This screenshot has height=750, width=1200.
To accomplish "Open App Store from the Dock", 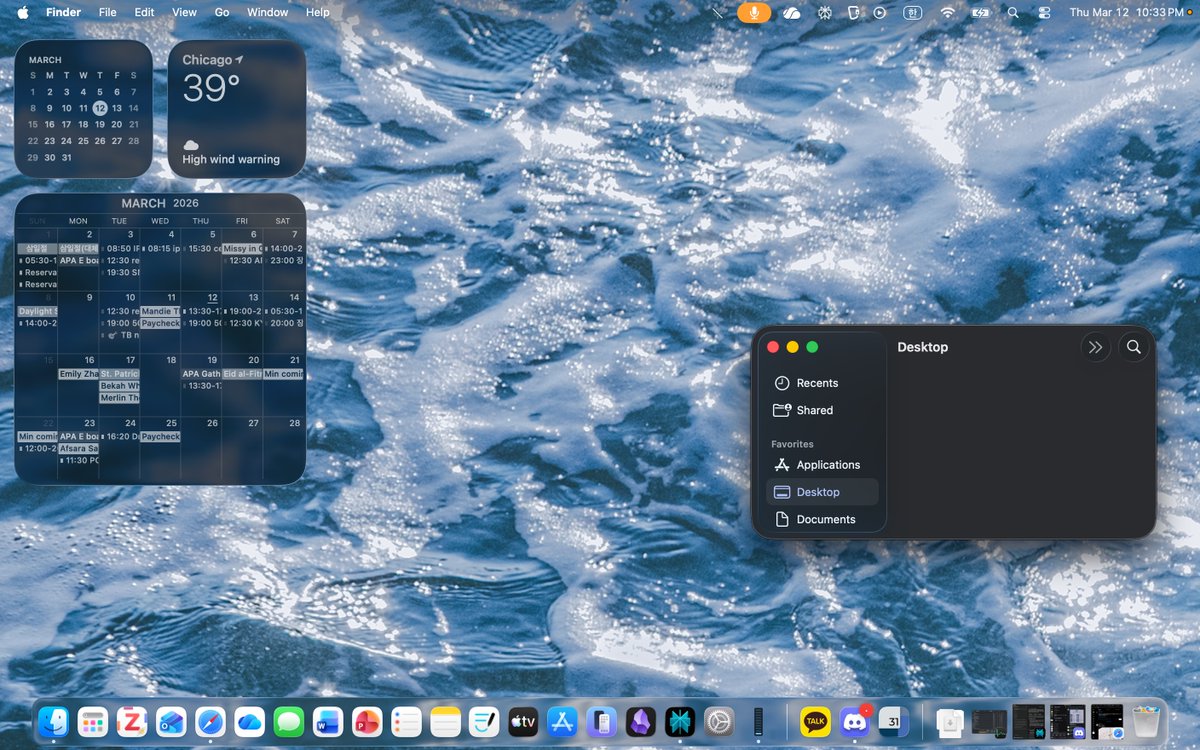I will (562, 720).
